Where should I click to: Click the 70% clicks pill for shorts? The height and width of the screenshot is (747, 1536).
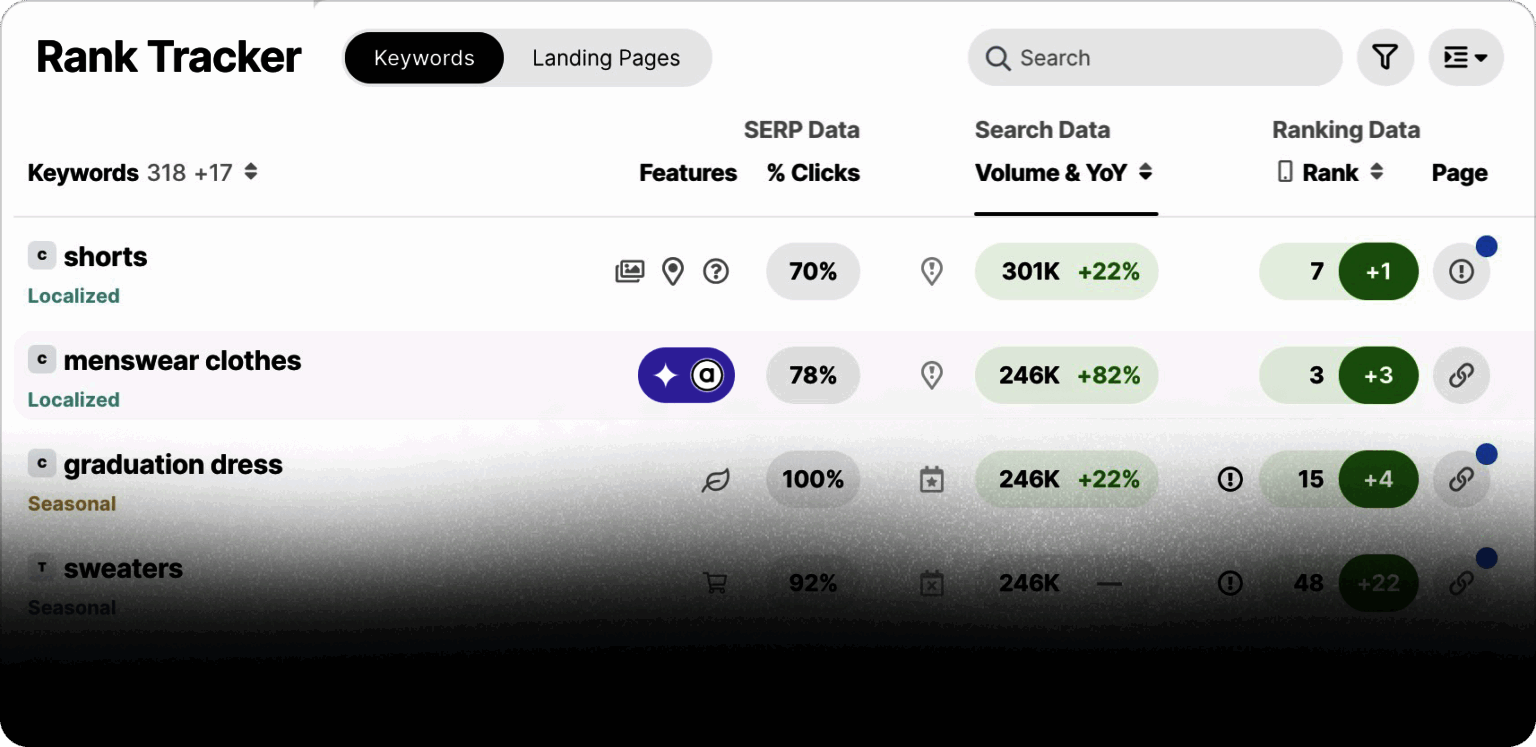pyautogui.click(x=813, y=271)
